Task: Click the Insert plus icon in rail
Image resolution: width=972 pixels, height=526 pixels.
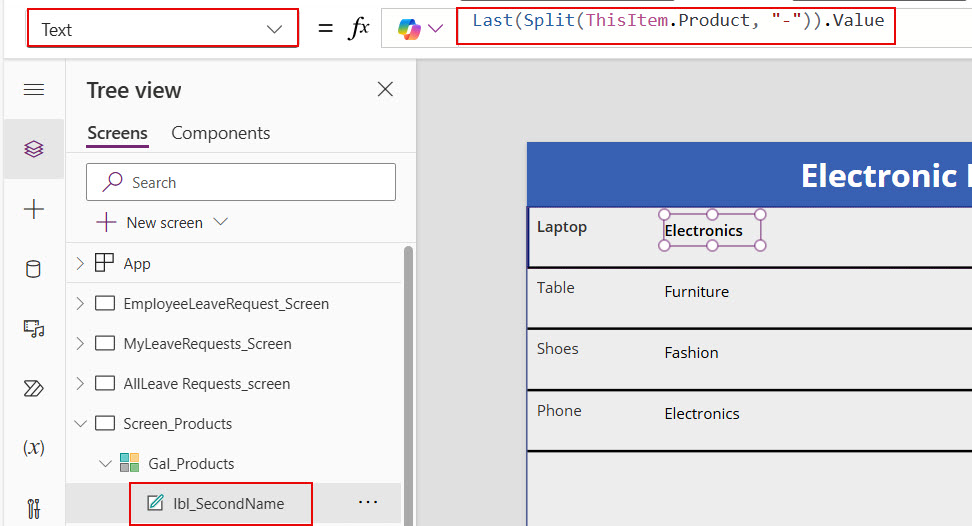Action: (x=33, y=209)
